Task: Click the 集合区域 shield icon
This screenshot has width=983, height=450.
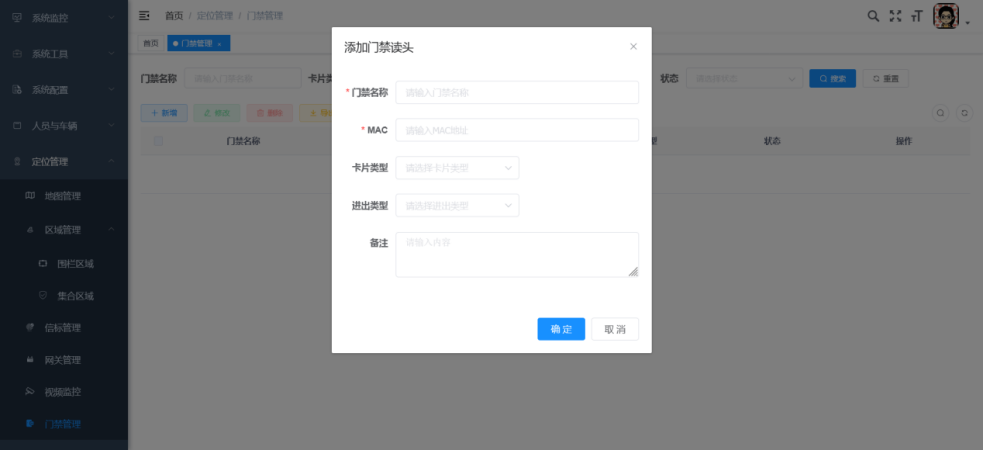Action: 43,295
